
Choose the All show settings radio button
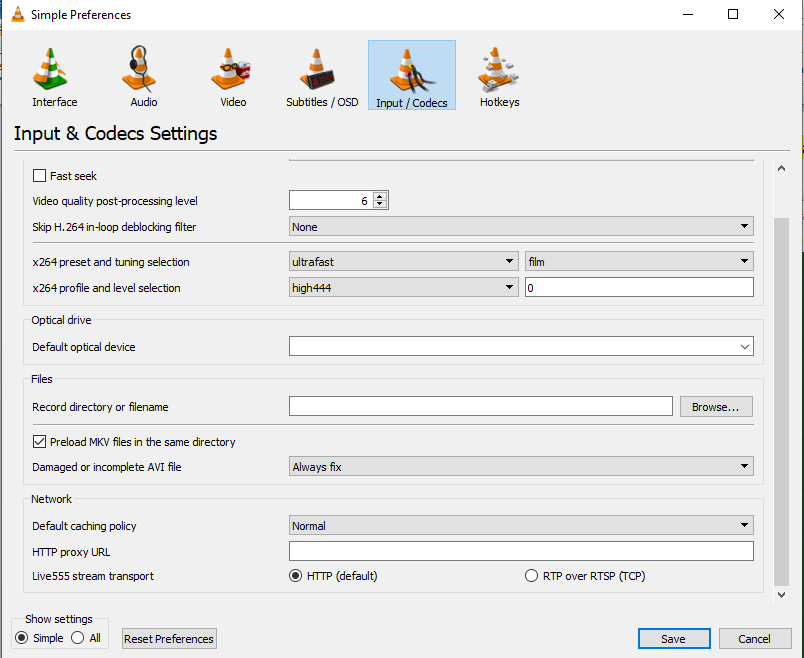coord(78,638)
